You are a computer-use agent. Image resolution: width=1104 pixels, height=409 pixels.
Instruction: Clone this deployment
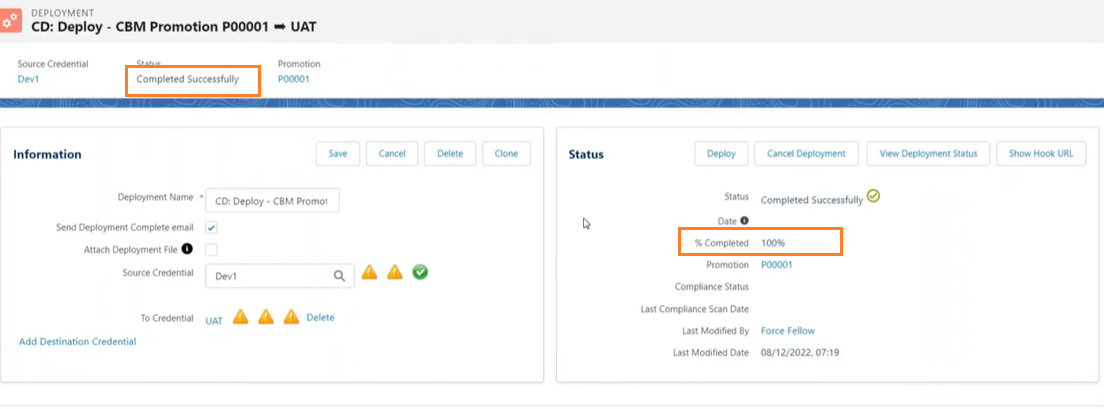[x=506, y=153]
